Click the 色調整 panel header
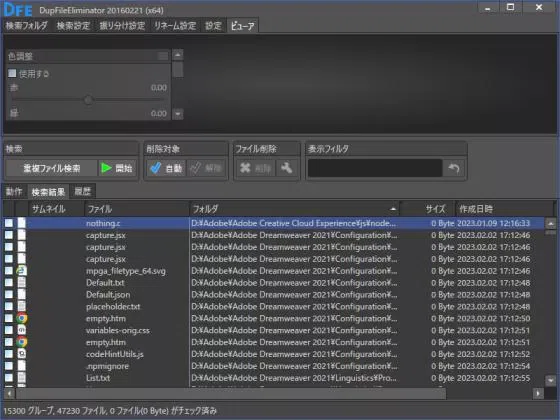This screenshot has height=420, width=560. [x=88, y=56]
